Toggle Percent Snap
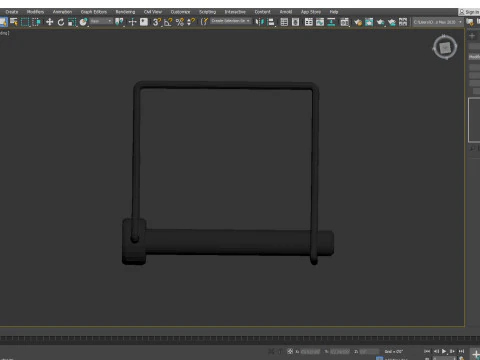Screen dimensions: 480x360 180,22
